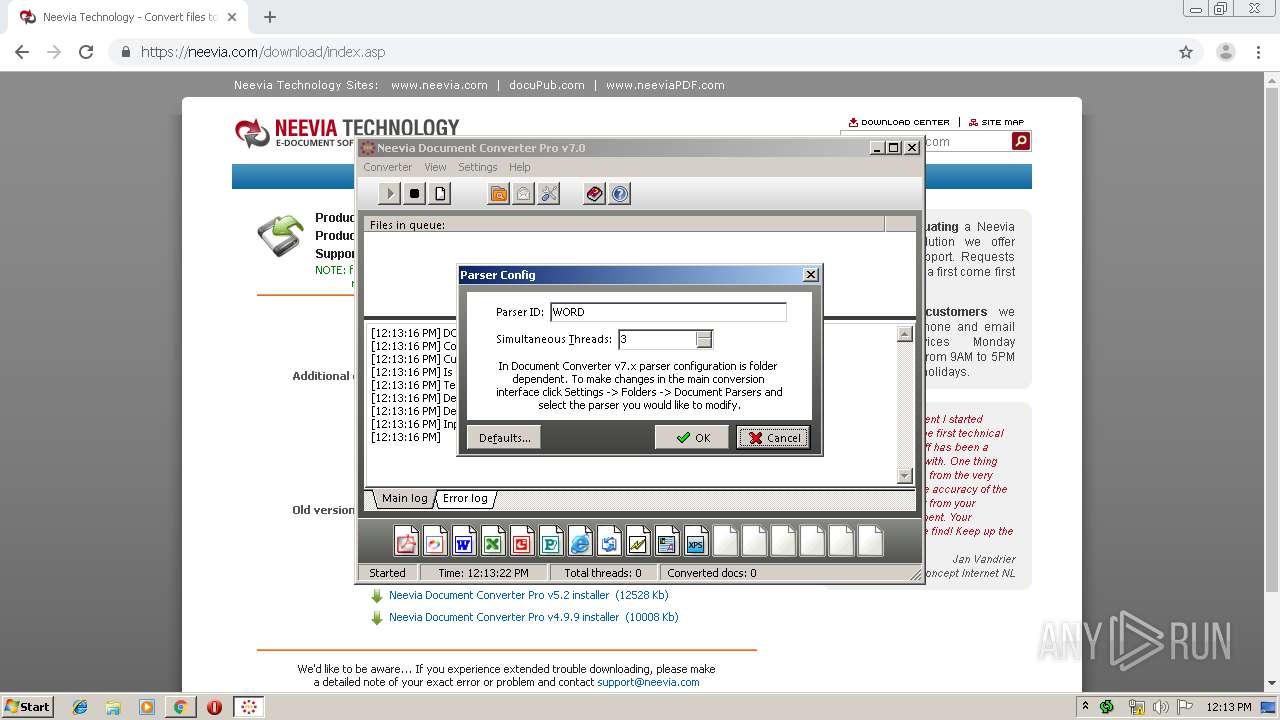
Task: Click the blank page toolbar icon
Action: [x=441, y=194]
